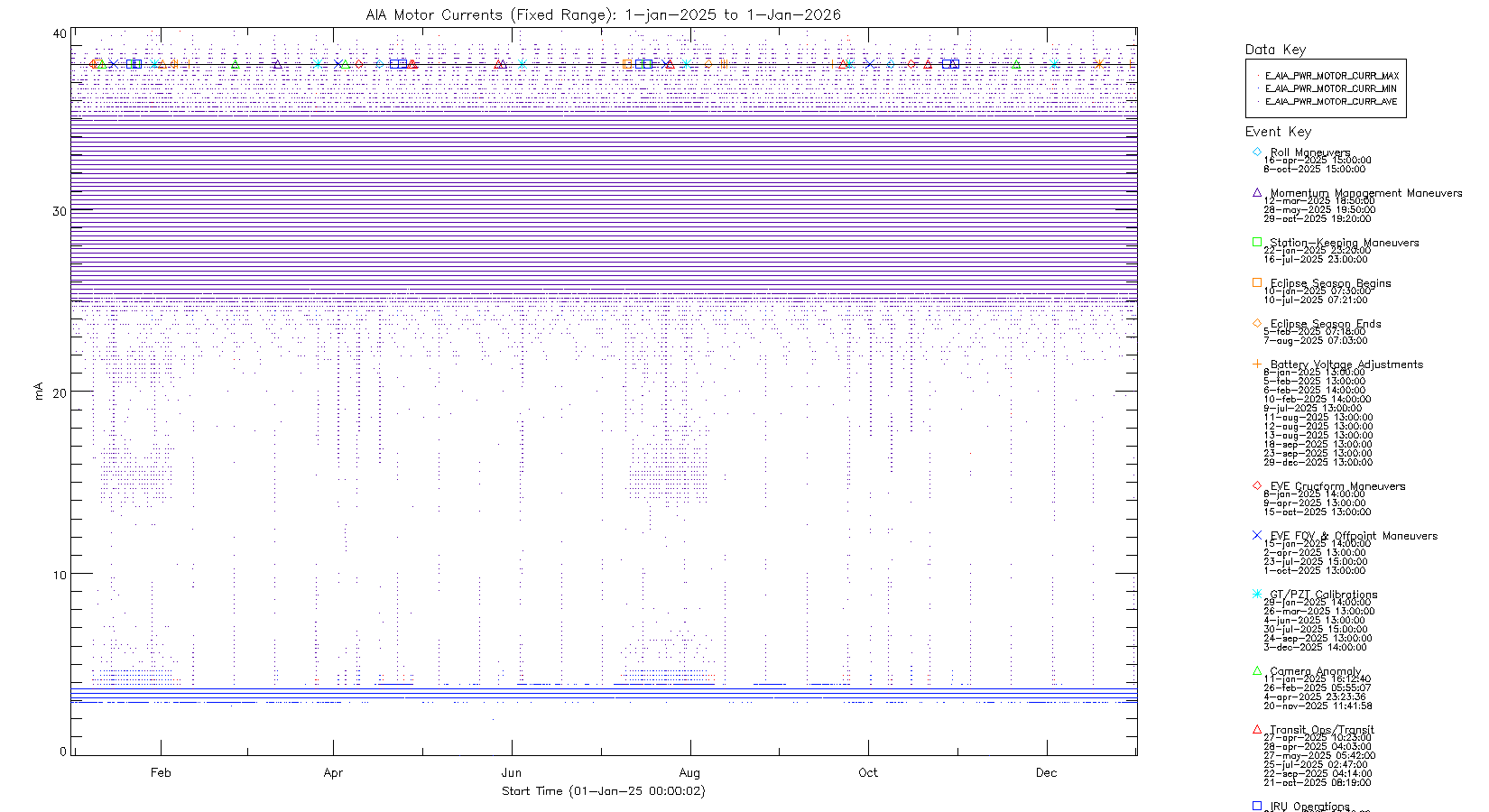The image size is (1489, 812).
Task: Click the EVE Cruciform Maneuvers red diamond icon
Action: click(1257, 485)
